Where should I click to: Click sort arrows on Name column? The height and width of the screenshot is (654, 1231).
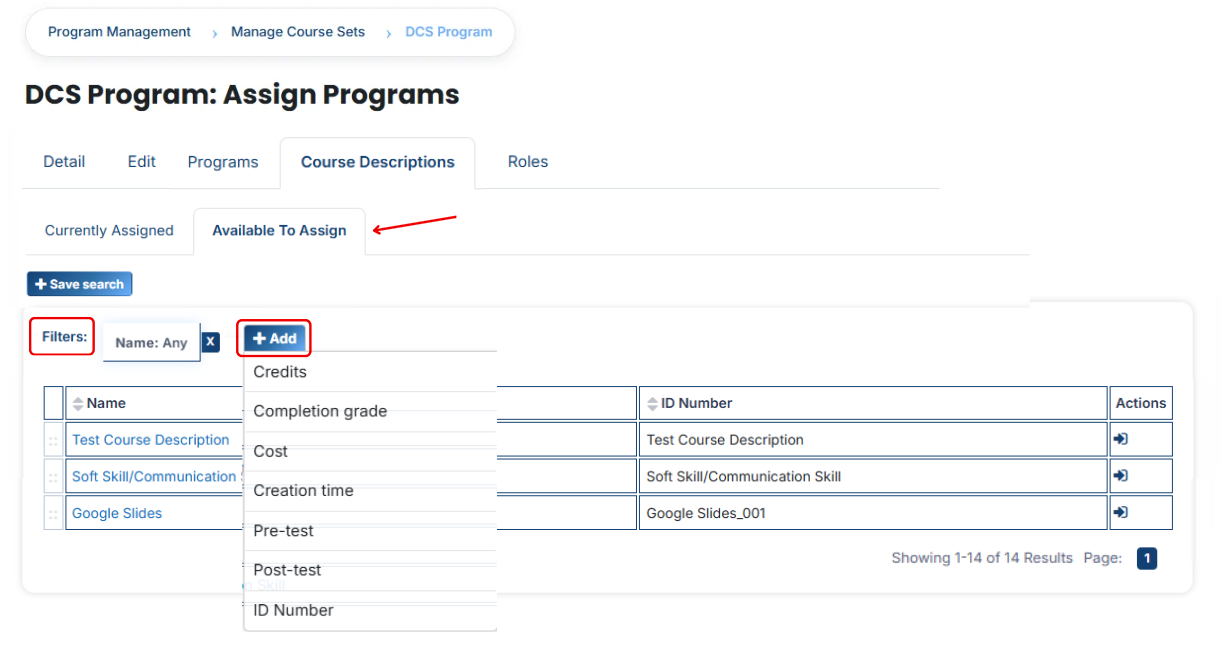pyautogui.click(x=78, y=403)
